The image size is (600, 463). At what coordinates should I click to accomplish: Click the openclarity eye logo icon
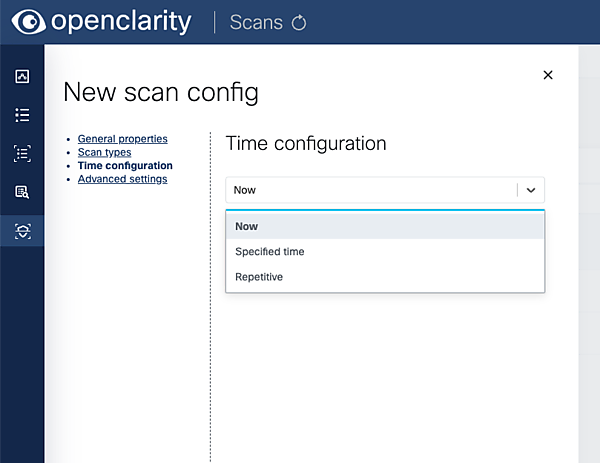28,21
